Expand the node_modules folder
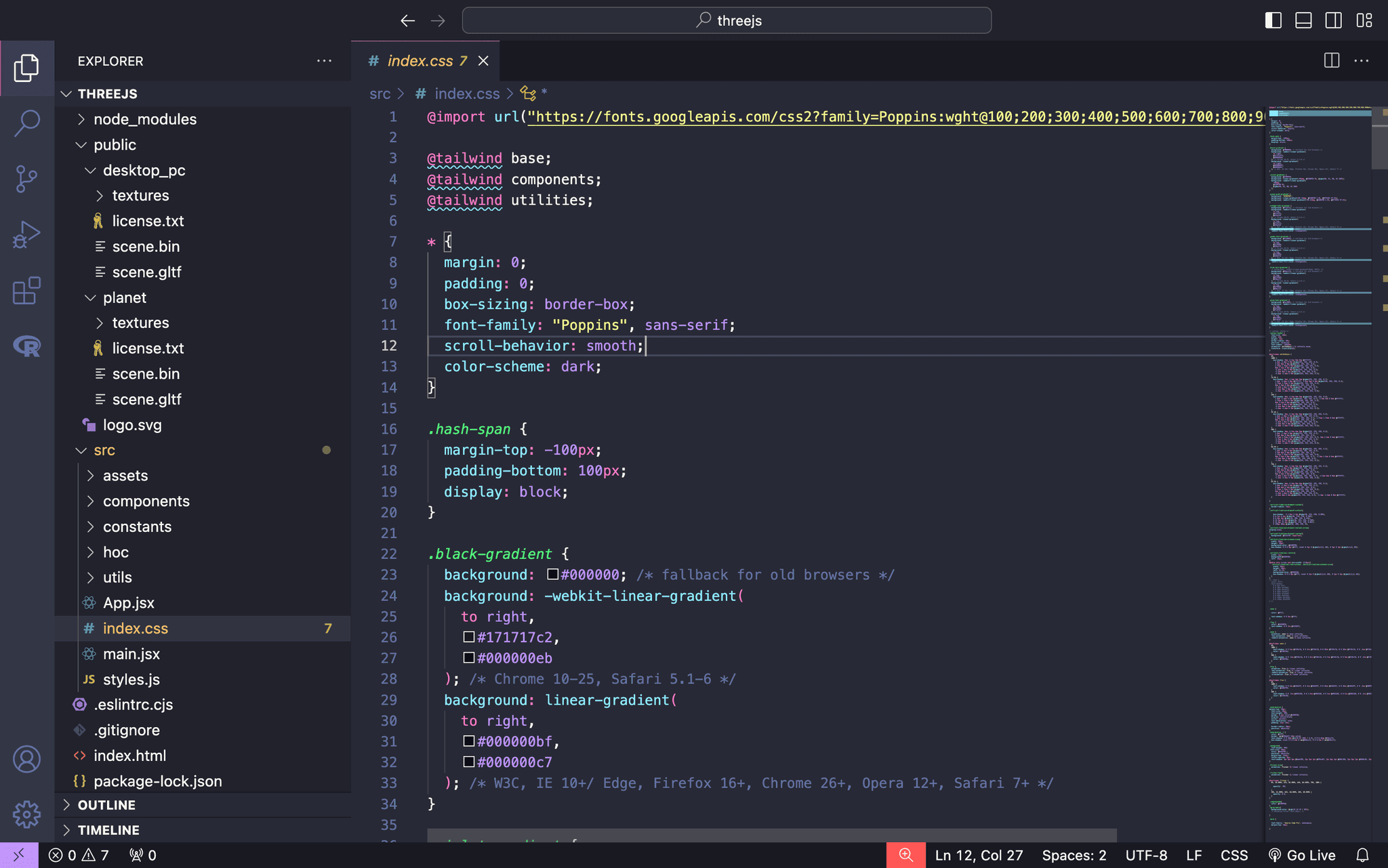This screenshot has width=1388, height=868. (x=145, y=119)
